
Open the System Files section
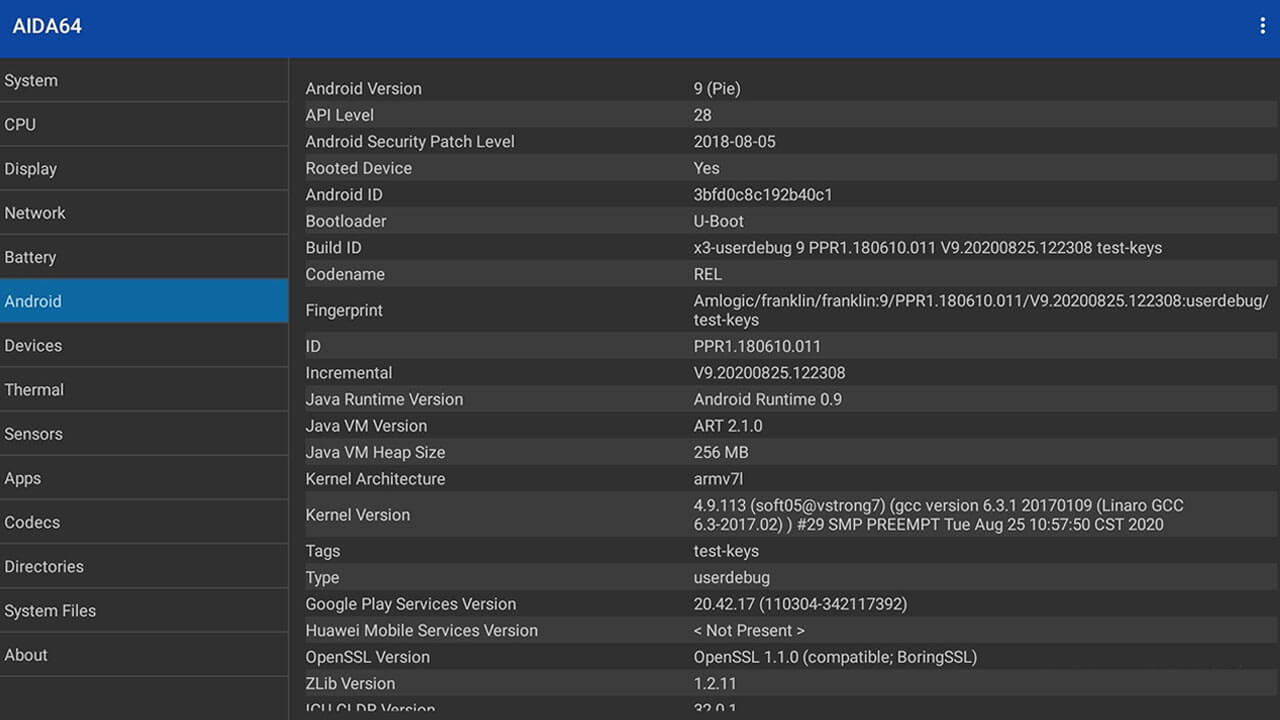[144, 610]
